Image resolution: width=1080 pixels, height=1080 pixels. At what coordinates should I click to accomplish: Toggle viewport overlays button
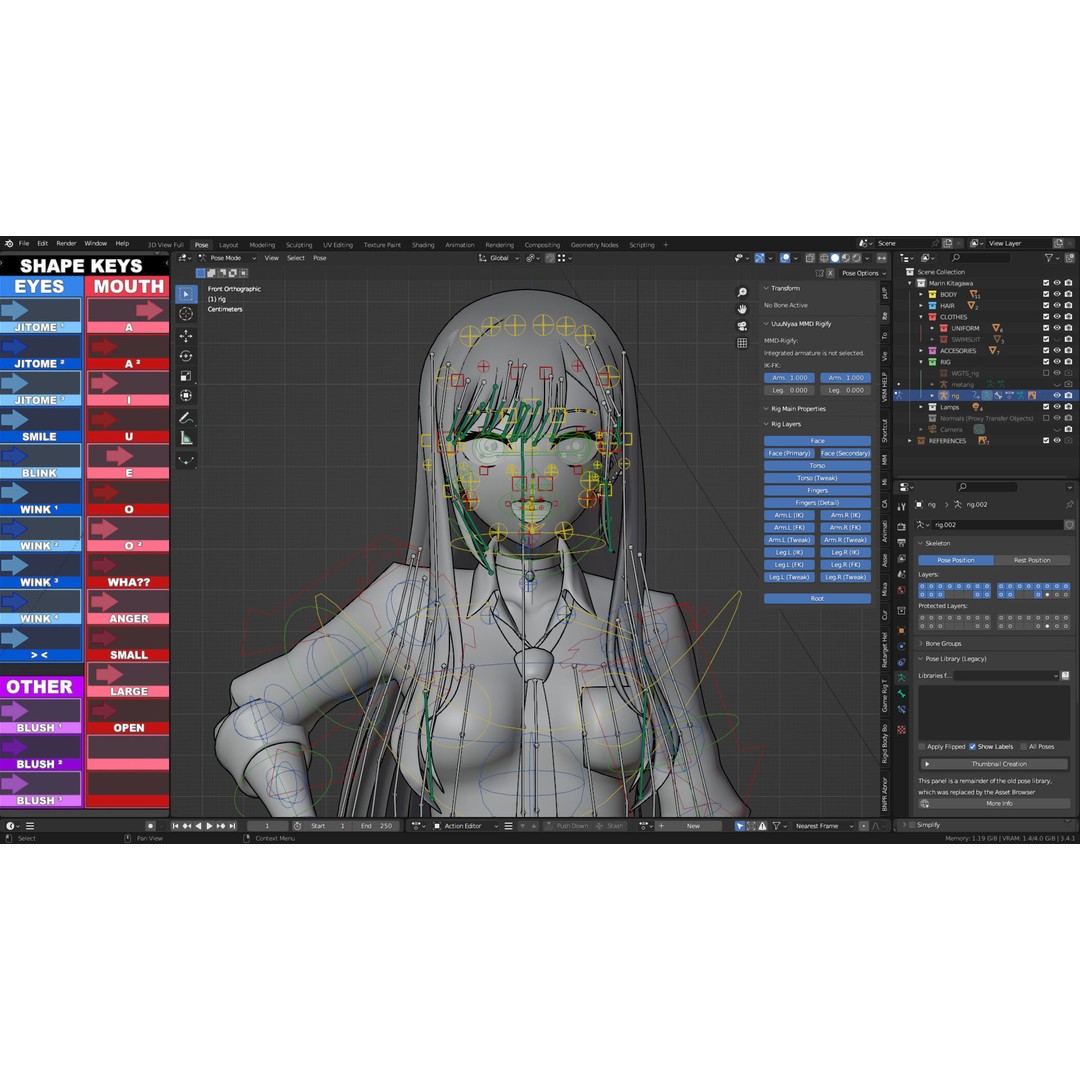click(x=785, y=258)
